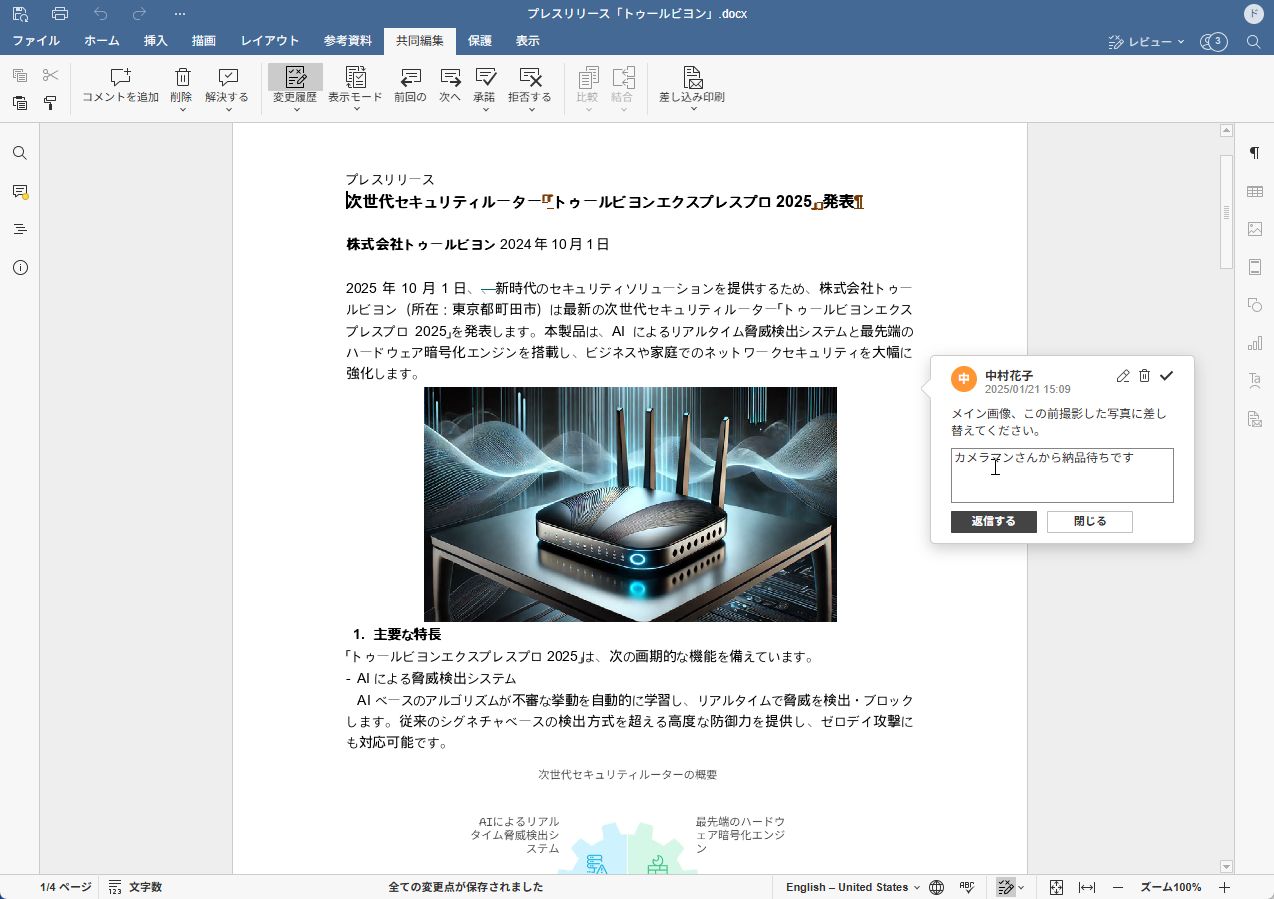The image size is (1274, 899).
Task: Switch to the 保護 tab
Action: click(480, 41)
